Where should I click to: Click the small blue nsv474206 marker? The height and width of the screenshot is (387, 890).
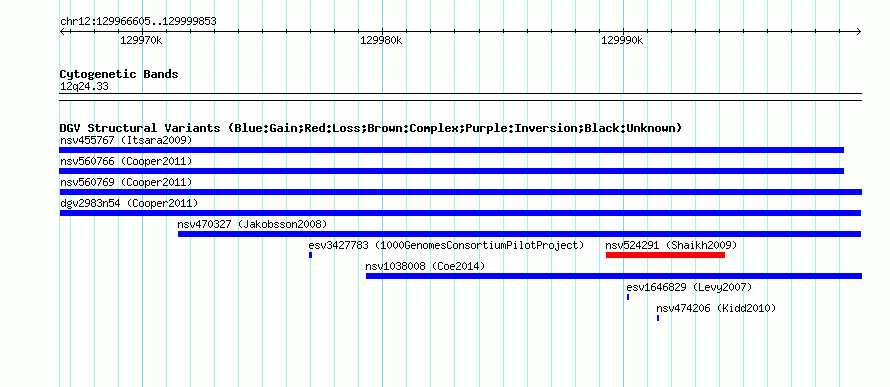(658, 318)
